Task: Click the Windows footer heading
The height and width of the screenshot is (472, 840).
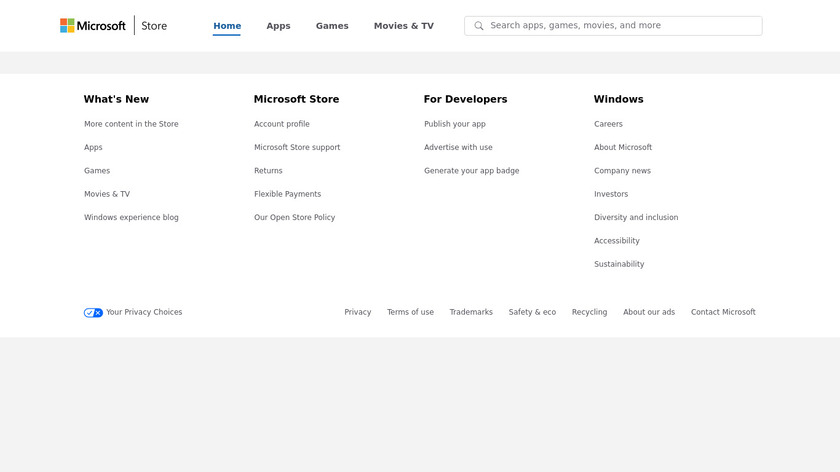Action: (619, 99)
